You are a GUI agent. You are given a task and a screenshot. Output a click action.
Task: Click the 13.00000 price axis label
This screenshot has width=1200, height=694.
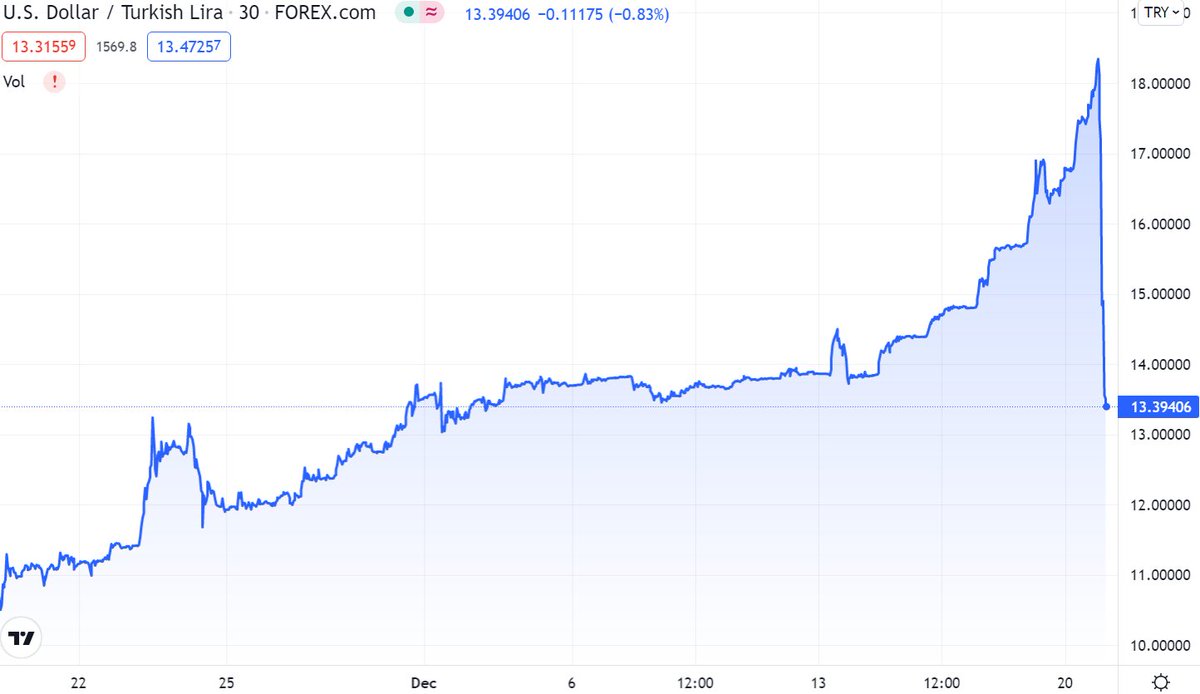pyautogui.click(x=1159, y=435)
